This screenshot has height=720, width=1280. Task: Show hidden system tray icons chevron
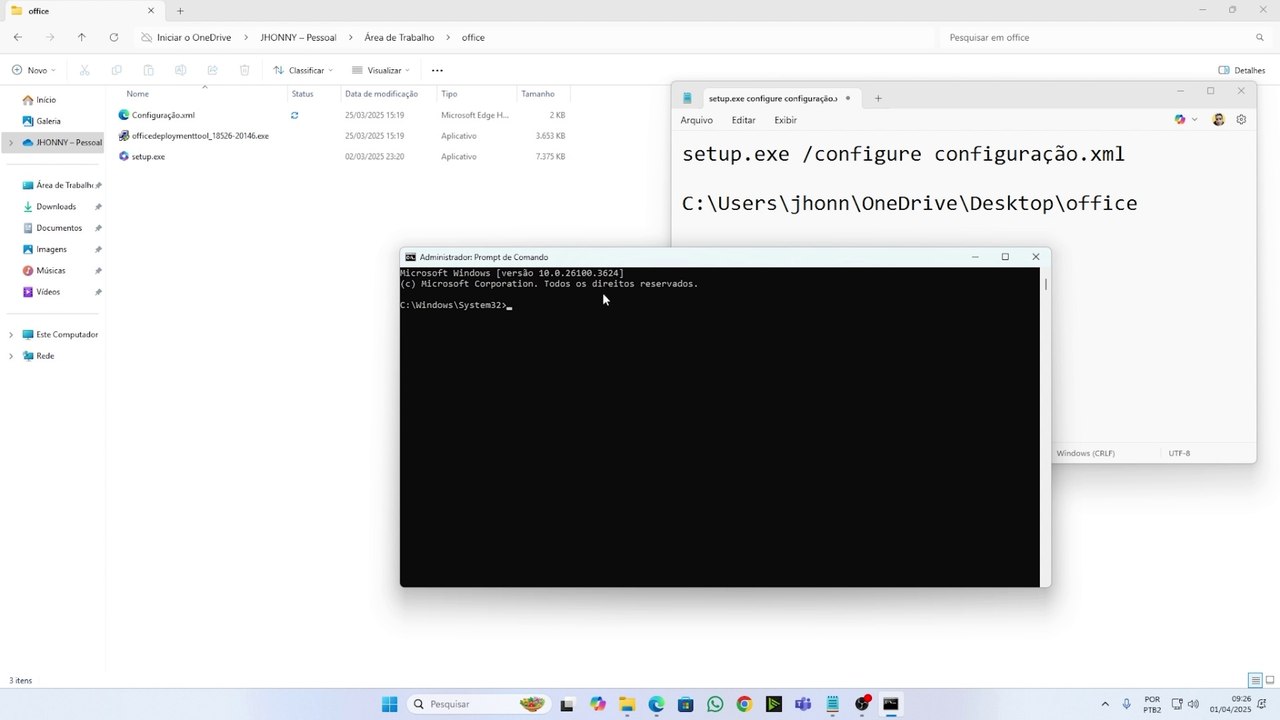pos(1105,704)
